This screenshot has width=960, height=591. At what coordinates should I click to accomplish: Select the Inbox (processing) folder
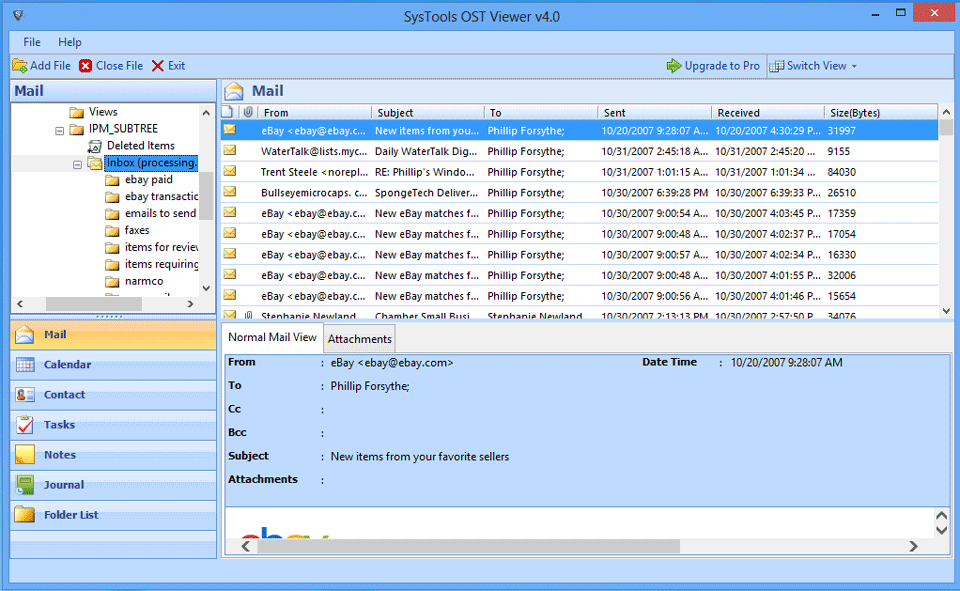pos(151,163)
